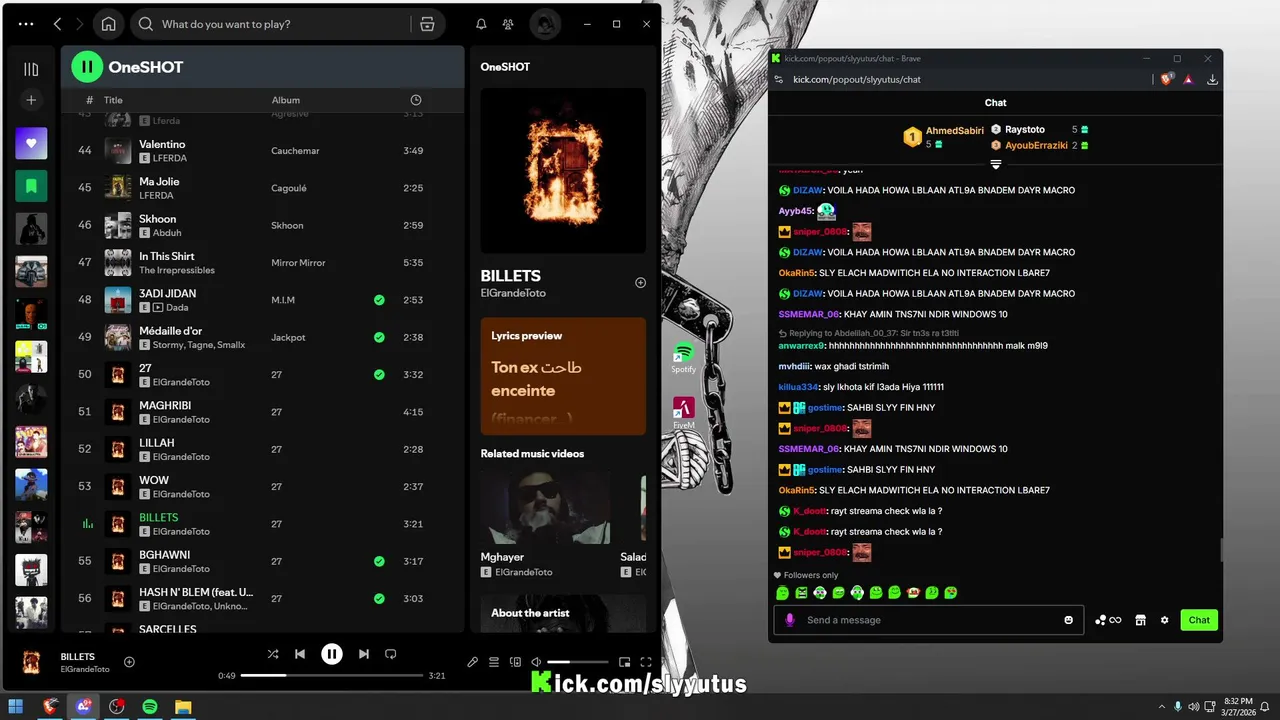Open the play queue icon
Viewport: 1280px width, 720px height.
click(x=494, y=662)
